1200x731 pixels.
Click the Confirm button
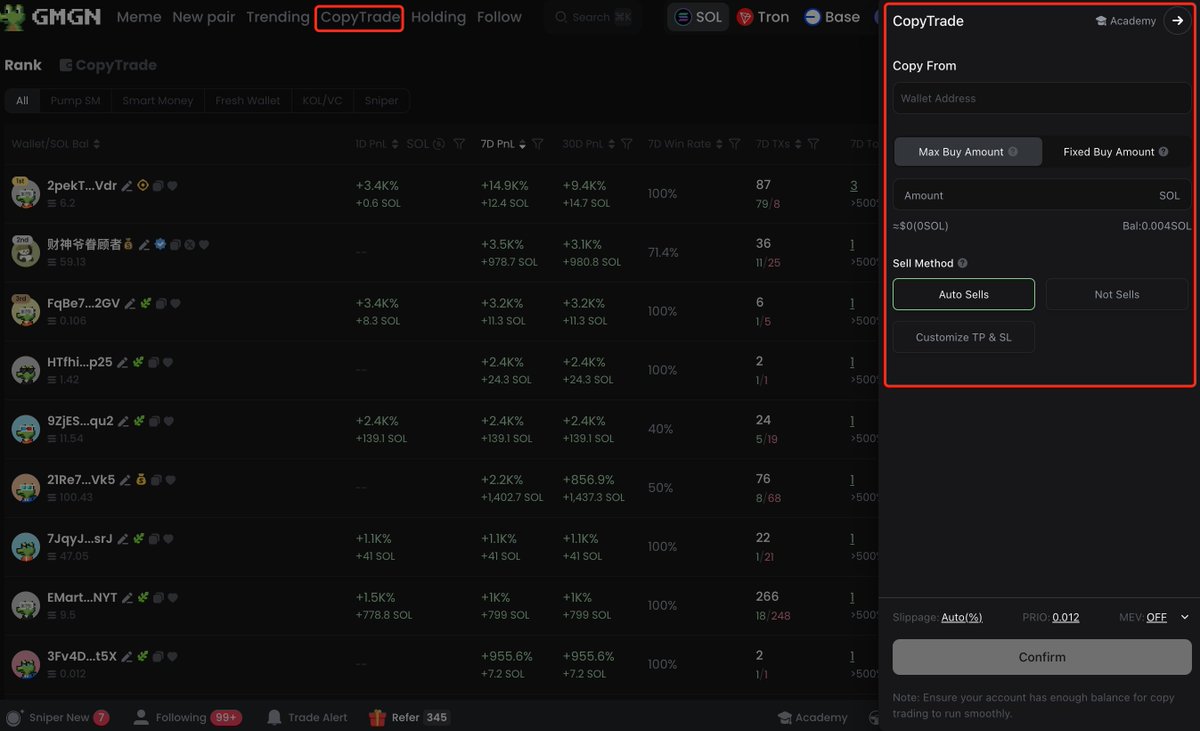pyautogui.click(x=1042, y=657)
